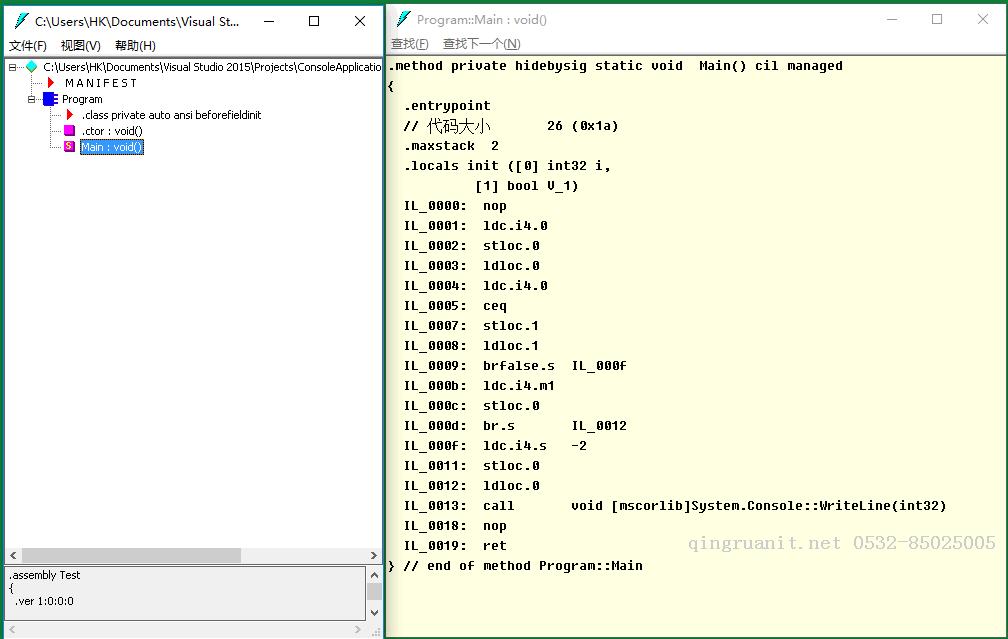This screenshot has height=639, width=1008.
Task: Click the IL_000b: ldc.i4.m1 line
Action: click(x=479, y=386)
